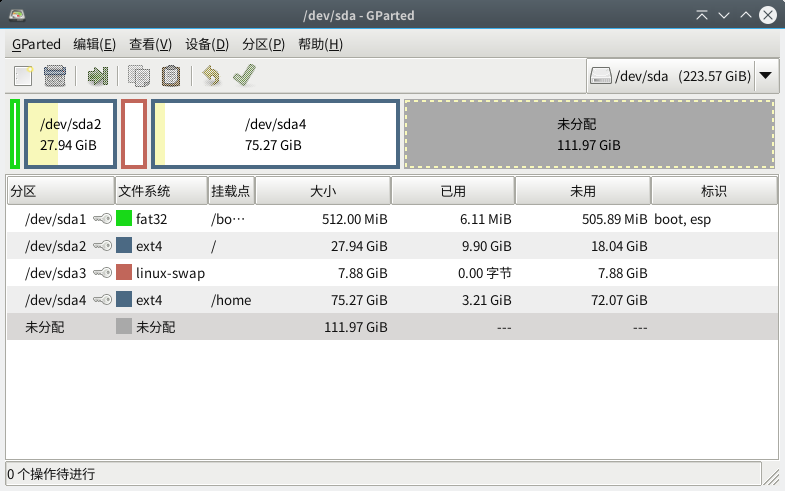785x491 pixels.
Task: Click the Delete partition toolbar icon
Action: click(x=55, y=76)
